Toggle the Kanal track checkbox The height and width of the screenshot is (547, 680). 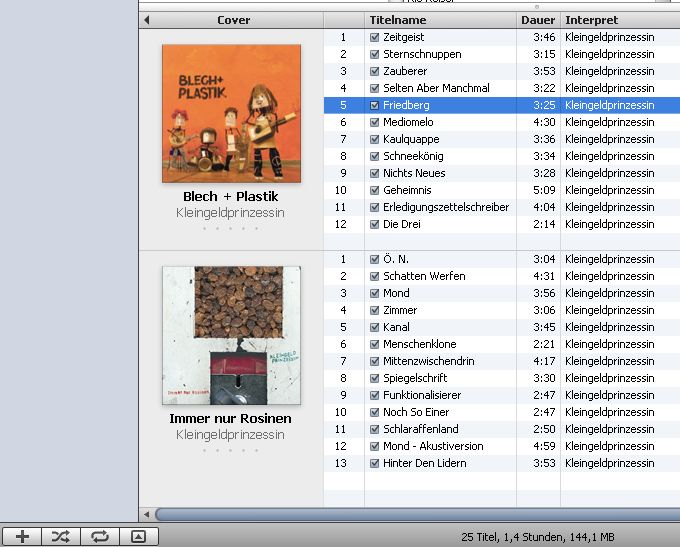coord(375,327)
